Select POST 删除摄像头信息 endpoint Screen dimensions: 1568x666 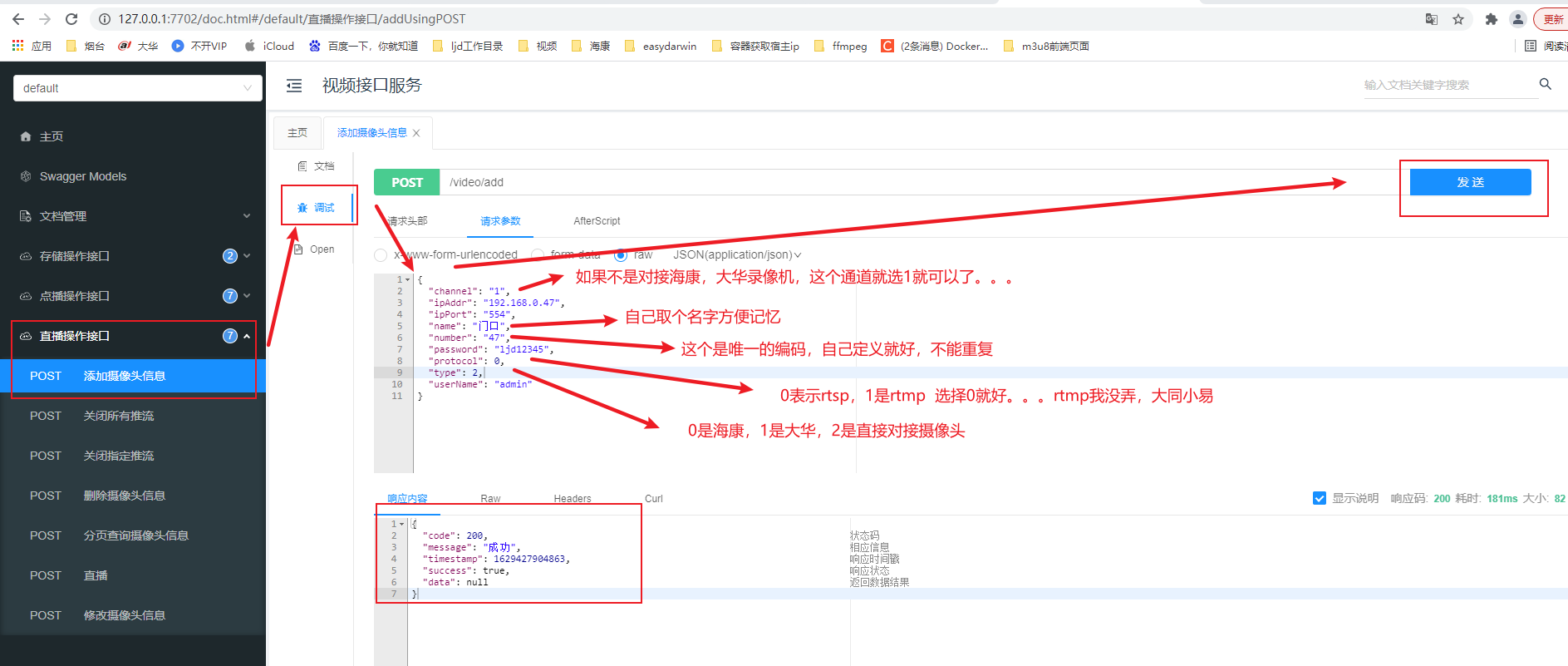133,496
